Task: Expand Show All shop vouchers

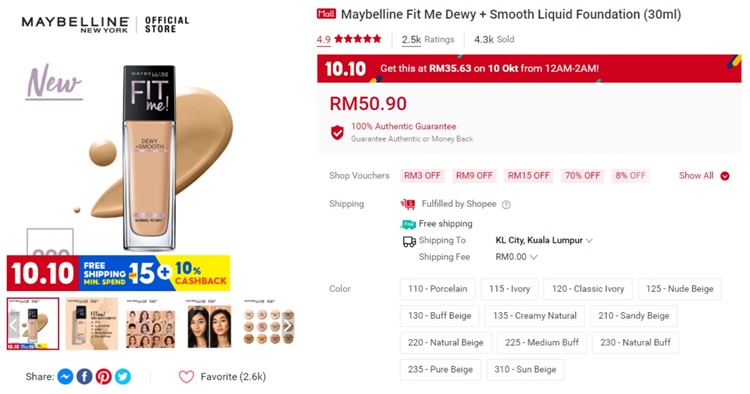Action: click(704, 175)
